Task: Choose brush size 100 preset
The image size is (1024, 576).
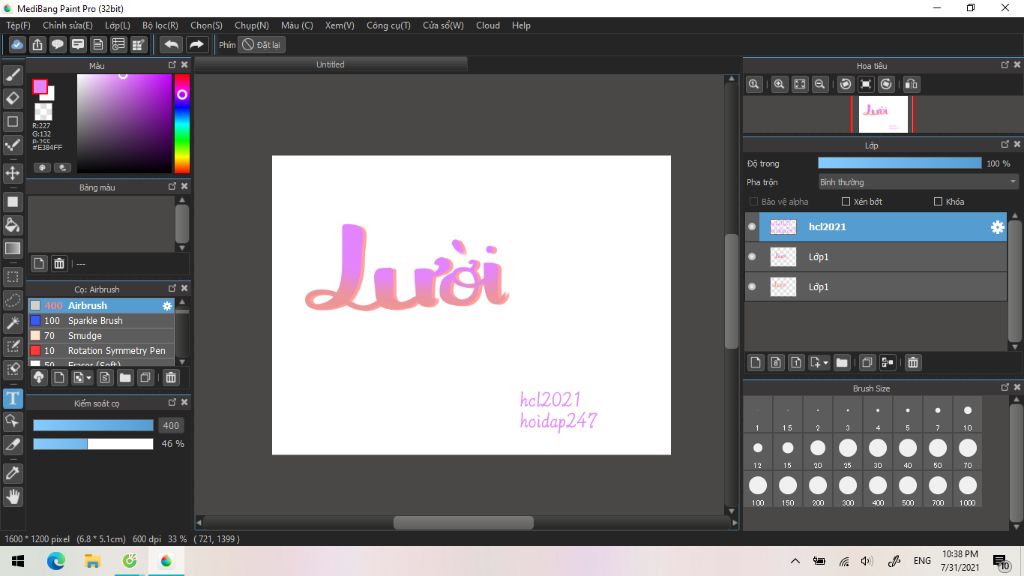Action: click(x=758, y=490)
